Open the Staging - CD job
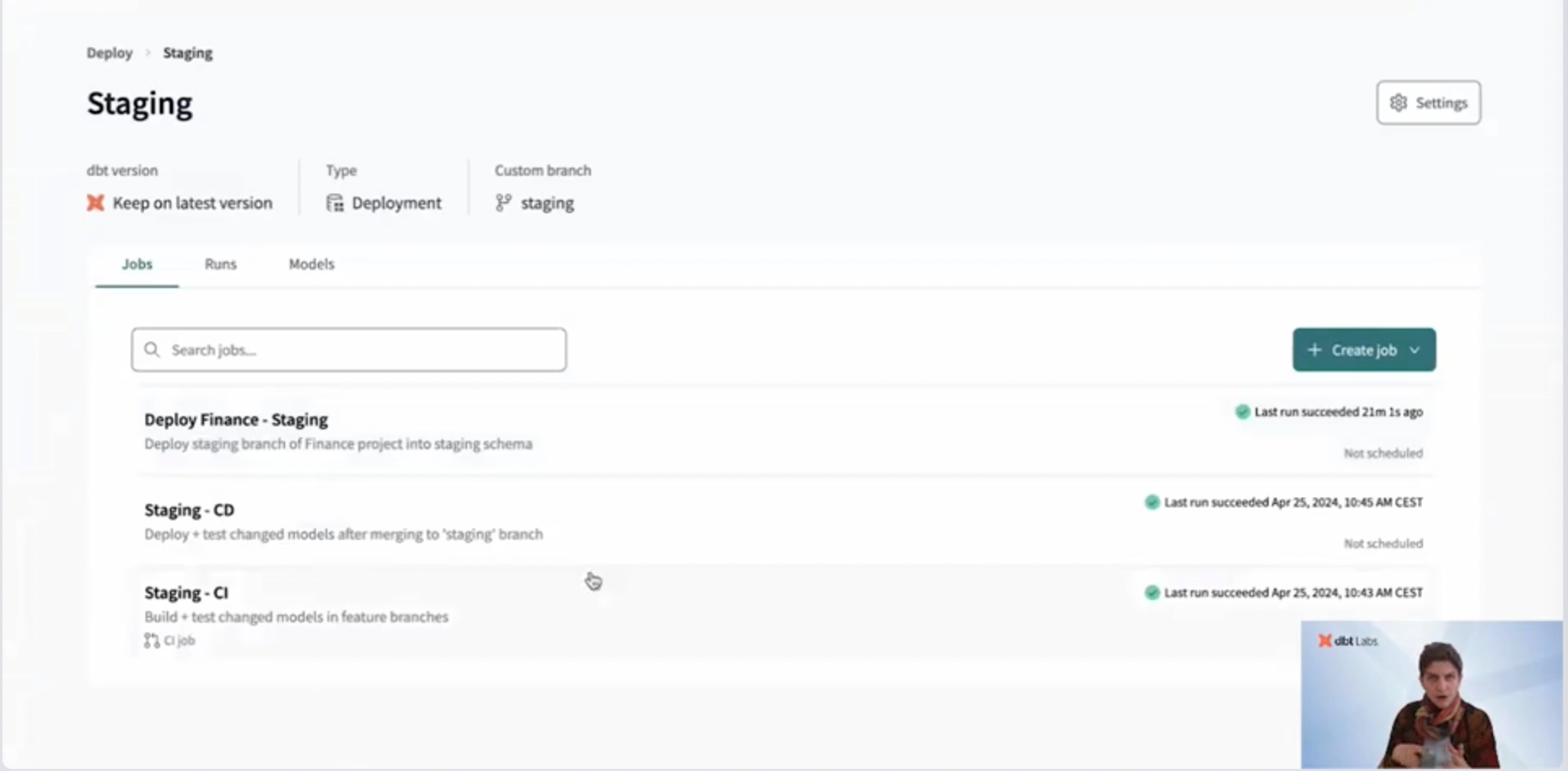The image size is (1568, 771). click(189, 510)
